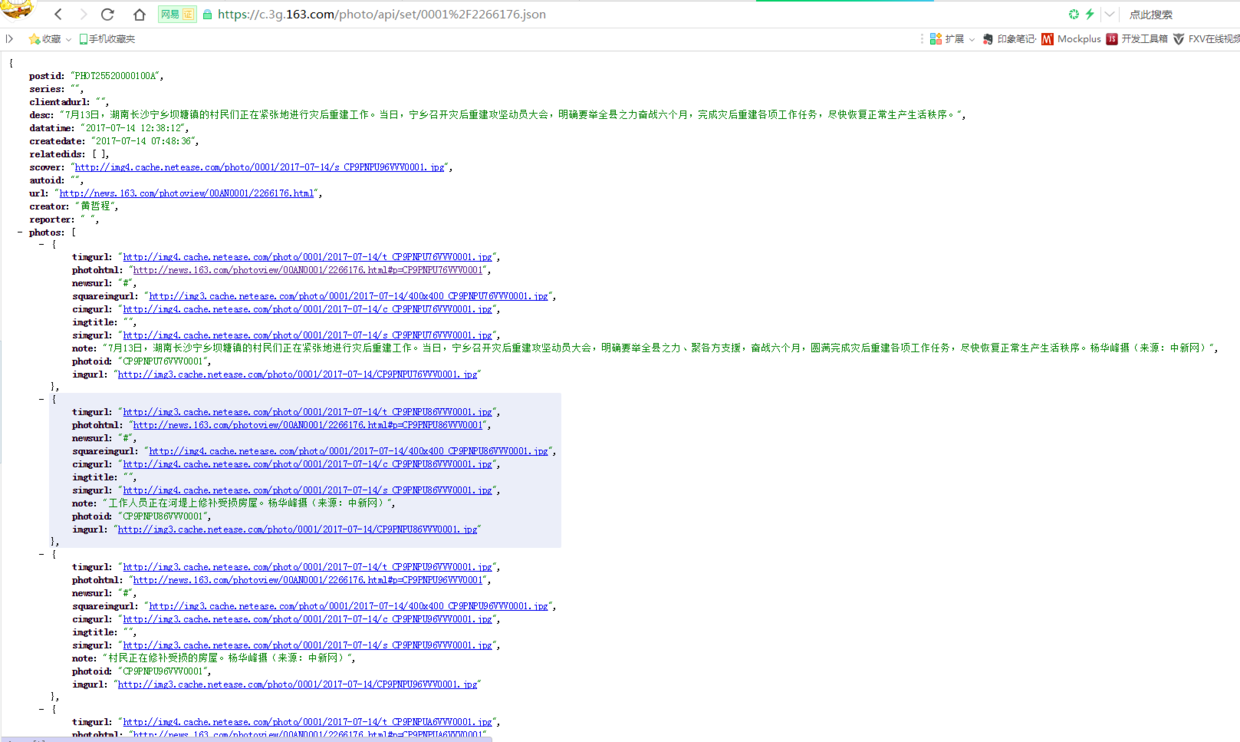Screen dimensions: 1240x742
Task: Click the green lock security icon
Action: point(208,14)
